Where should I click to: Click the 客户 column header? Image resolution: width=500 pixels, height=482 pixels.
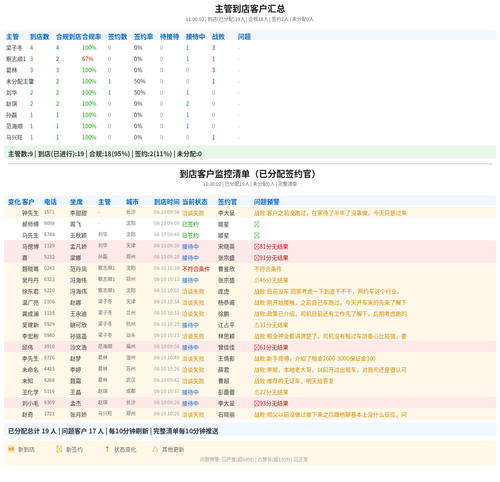click(28, 202)
